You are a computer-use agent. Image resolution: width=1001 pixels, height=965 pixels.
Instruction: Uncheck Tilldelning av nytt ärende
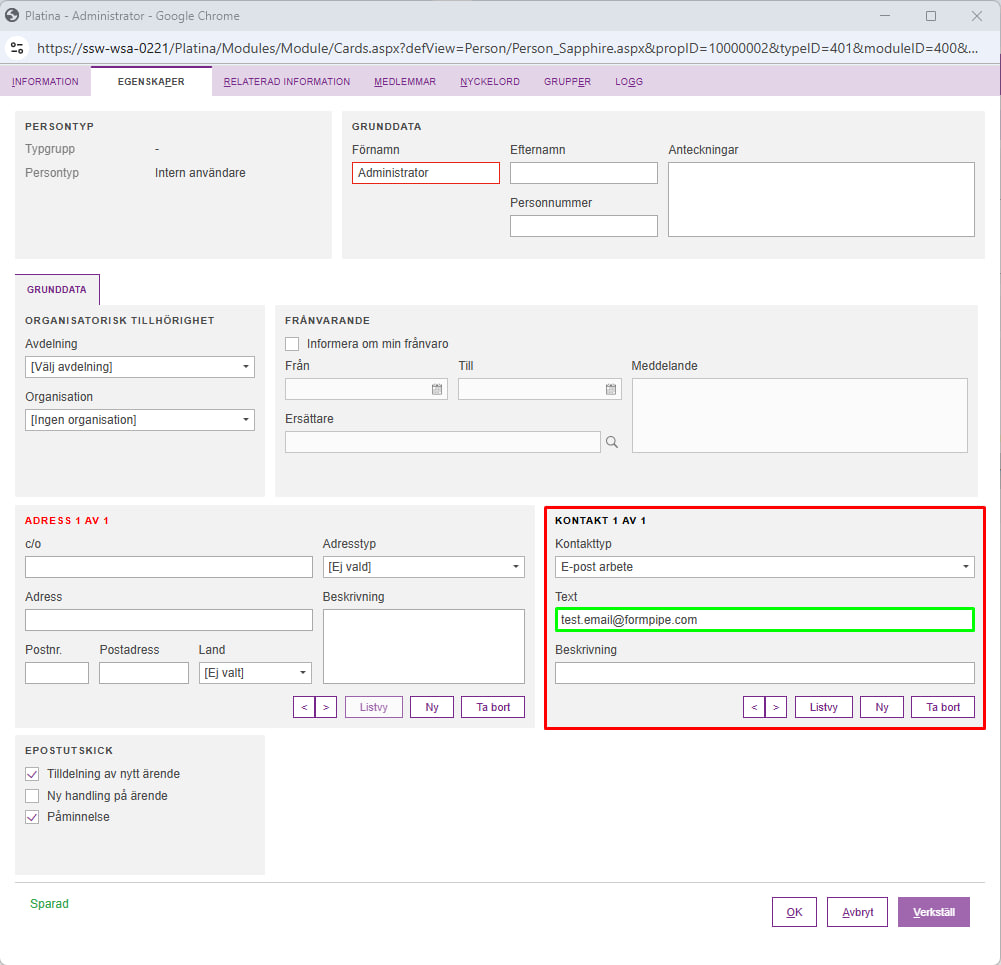(x=32, y=774)
